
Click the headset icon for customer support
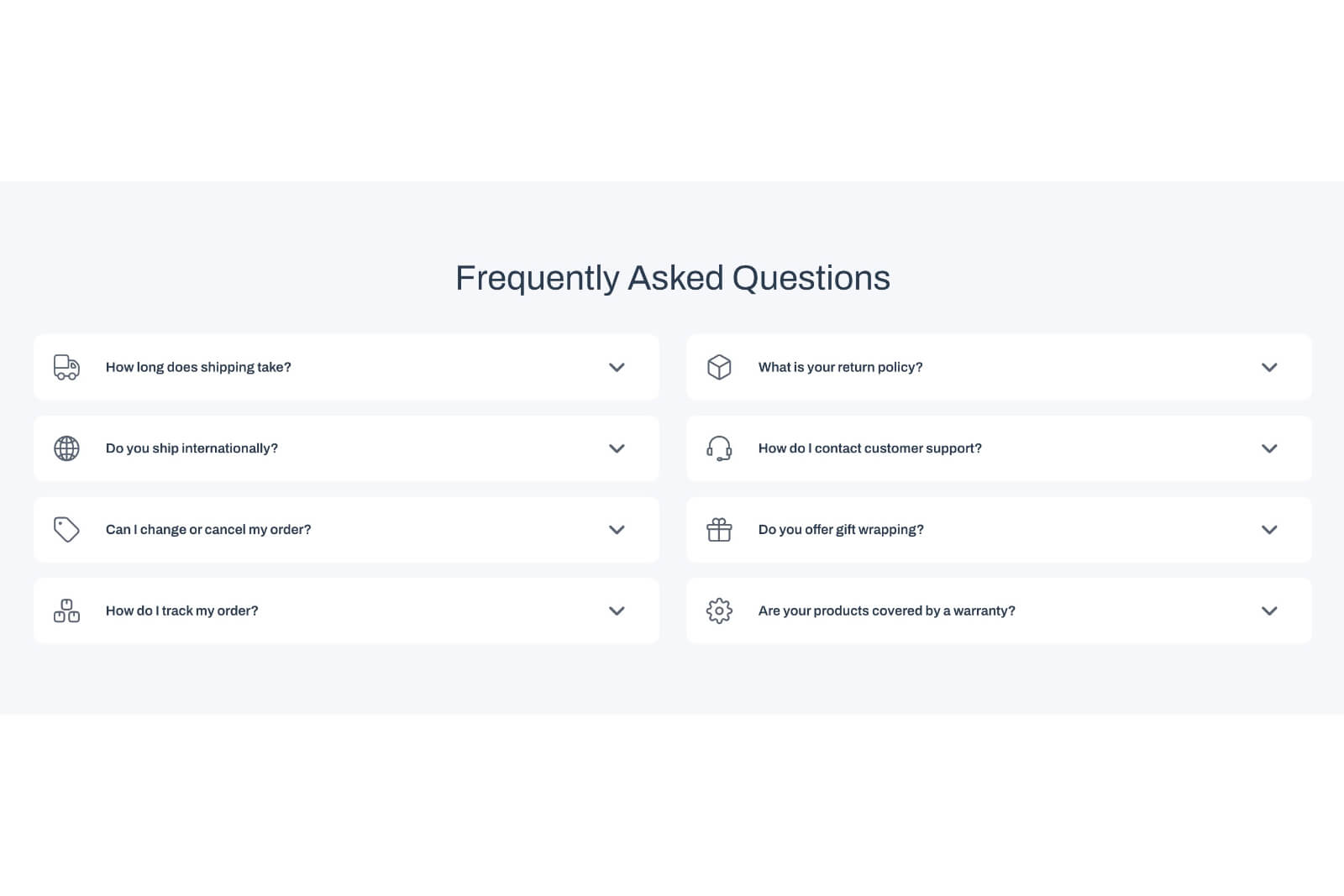point(719,448)
